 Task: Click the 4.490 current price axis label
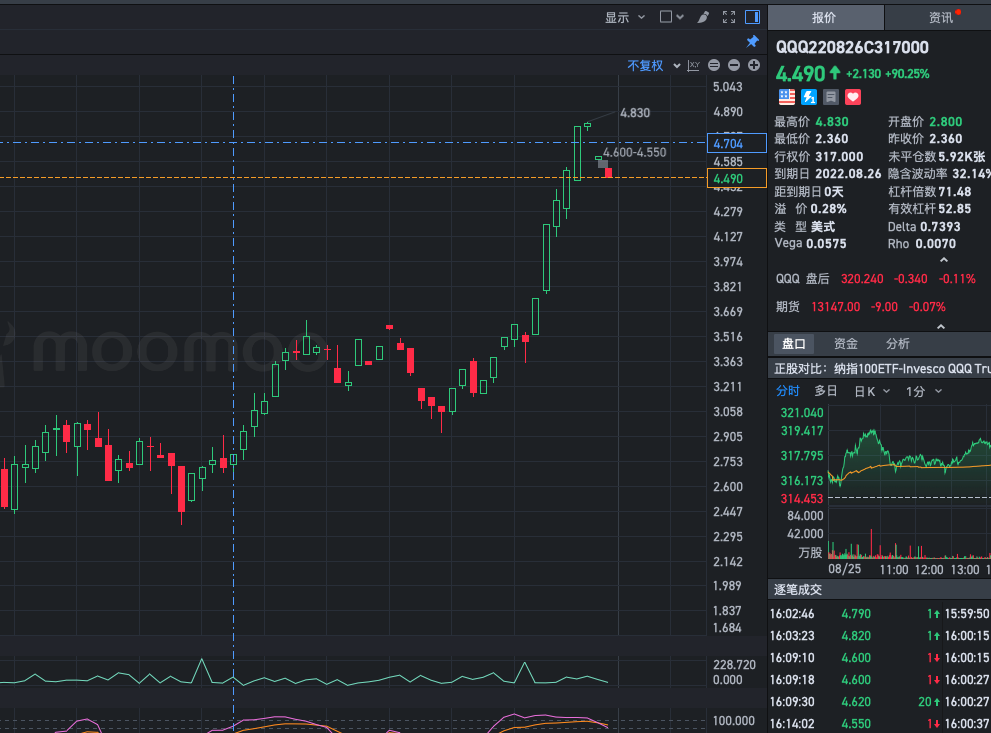pos(736,178)
